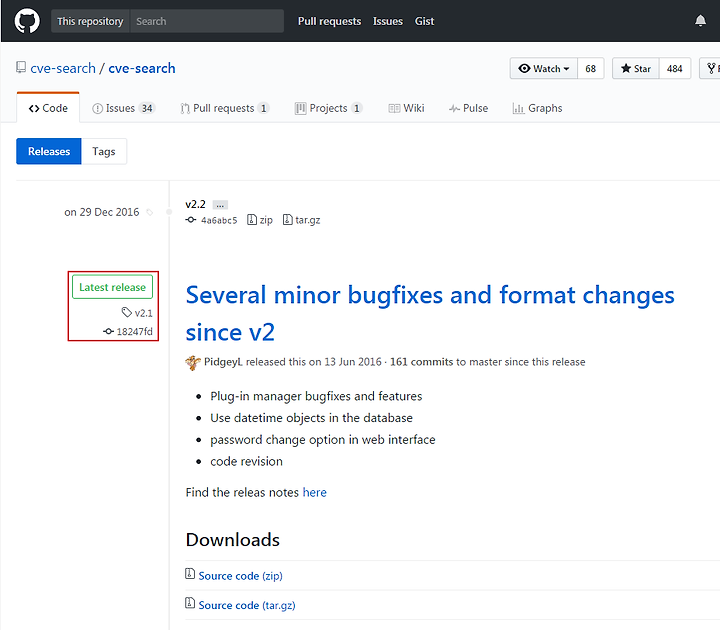Focus the repository Search field

[x=207, y=21]
